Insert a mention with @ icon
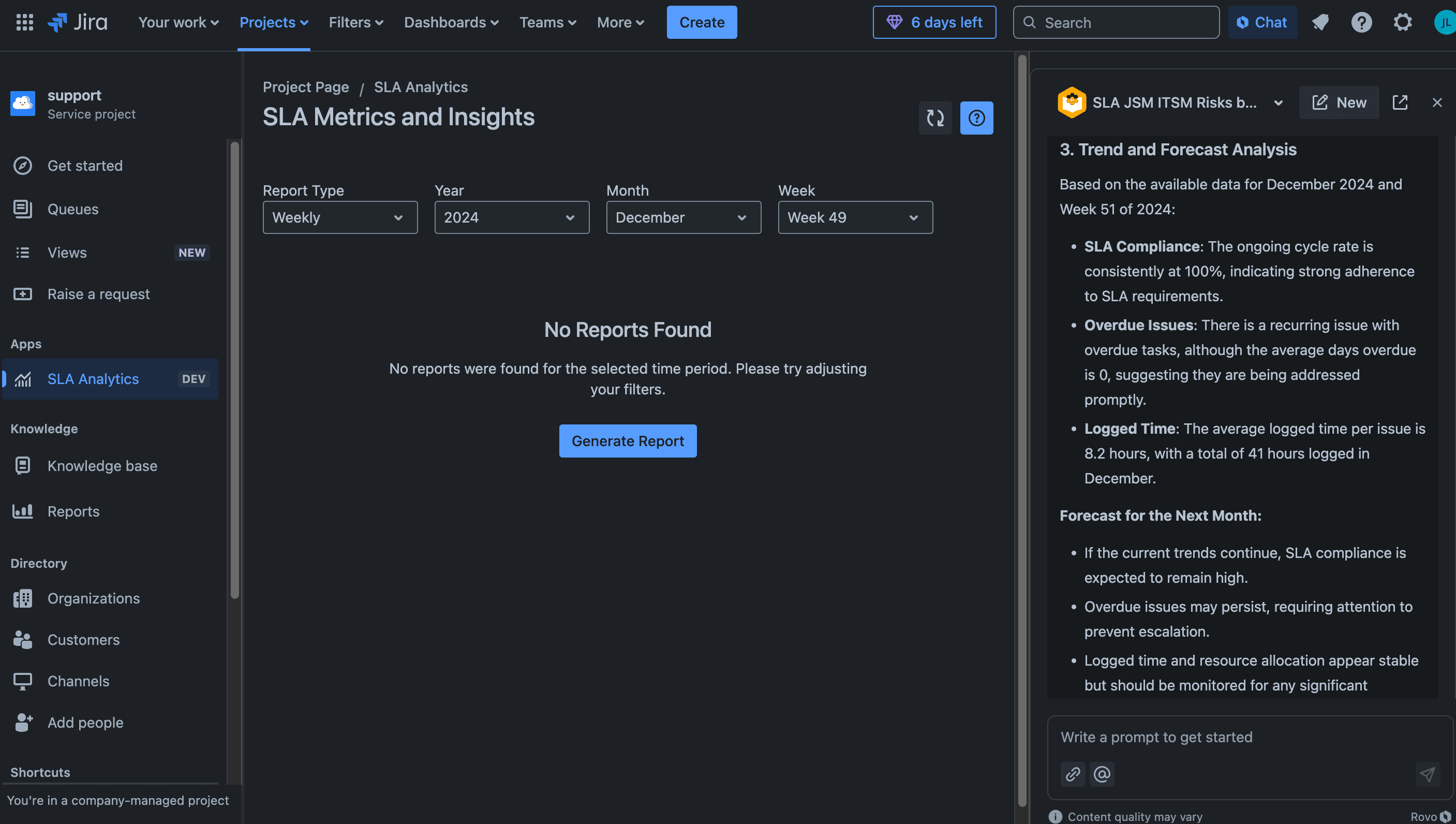 click(x=1102, y=774)
